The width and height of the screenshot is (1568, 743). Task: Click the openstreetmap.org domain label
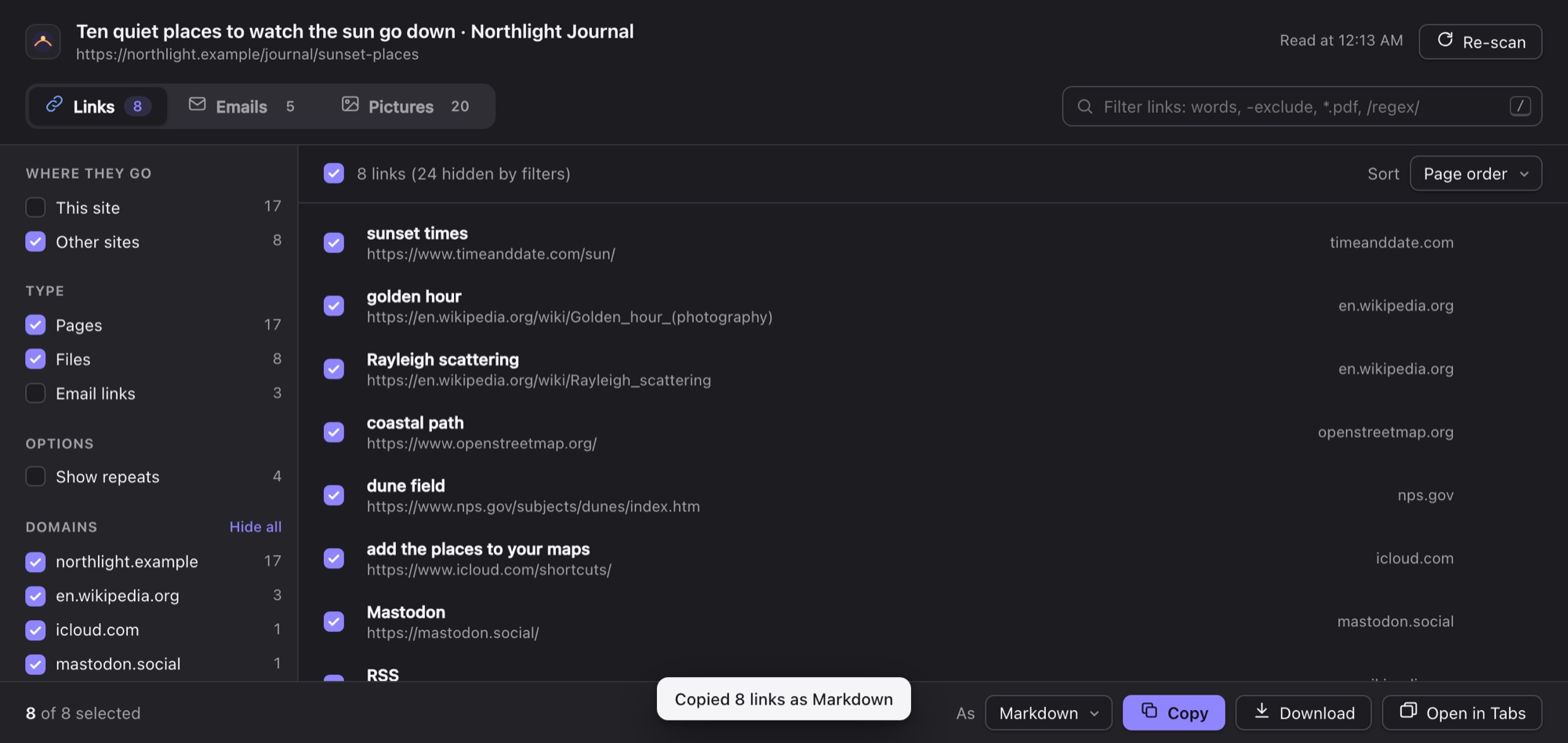pyautogui.click(x=1385, y=432)
